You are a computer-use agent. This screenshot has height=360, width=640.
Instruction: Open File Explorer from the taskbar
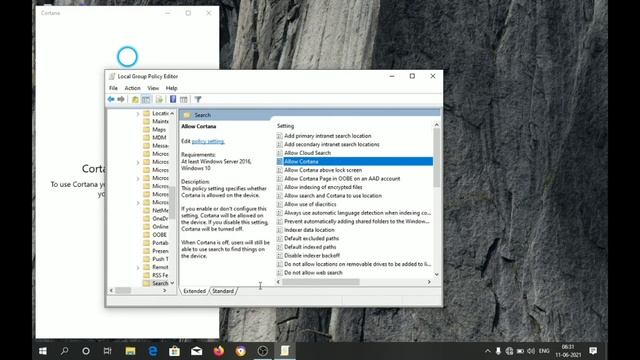(x=130, y=351)
